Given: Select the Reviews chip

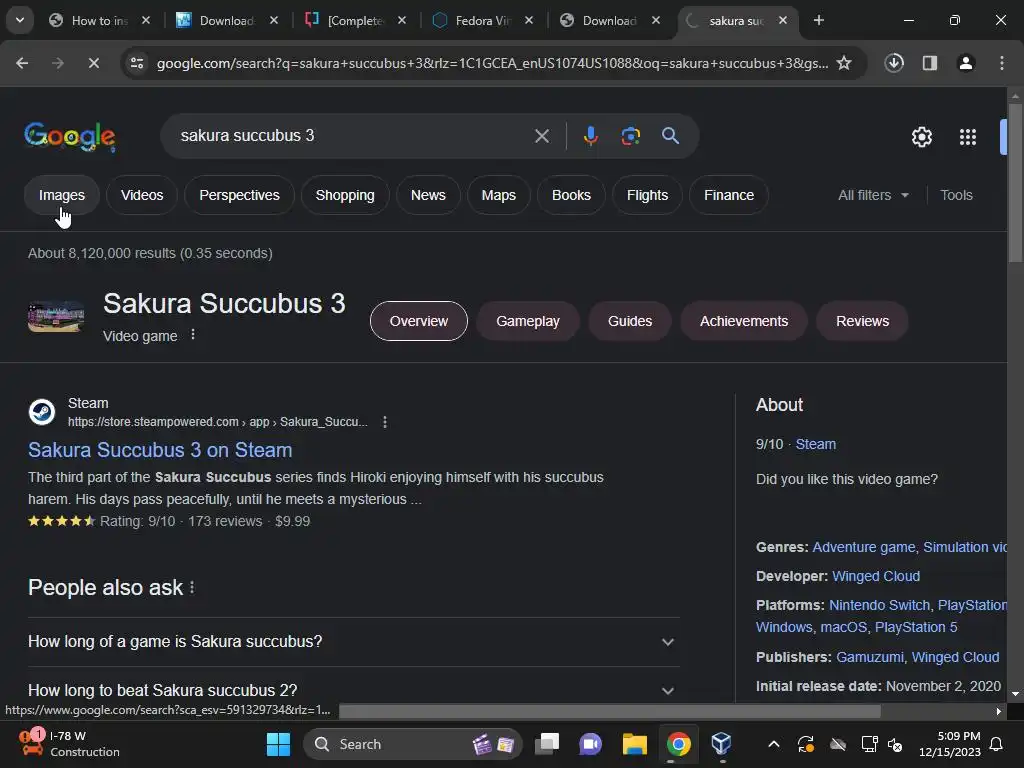Looking at the screenshot, I should pos(862,321).
